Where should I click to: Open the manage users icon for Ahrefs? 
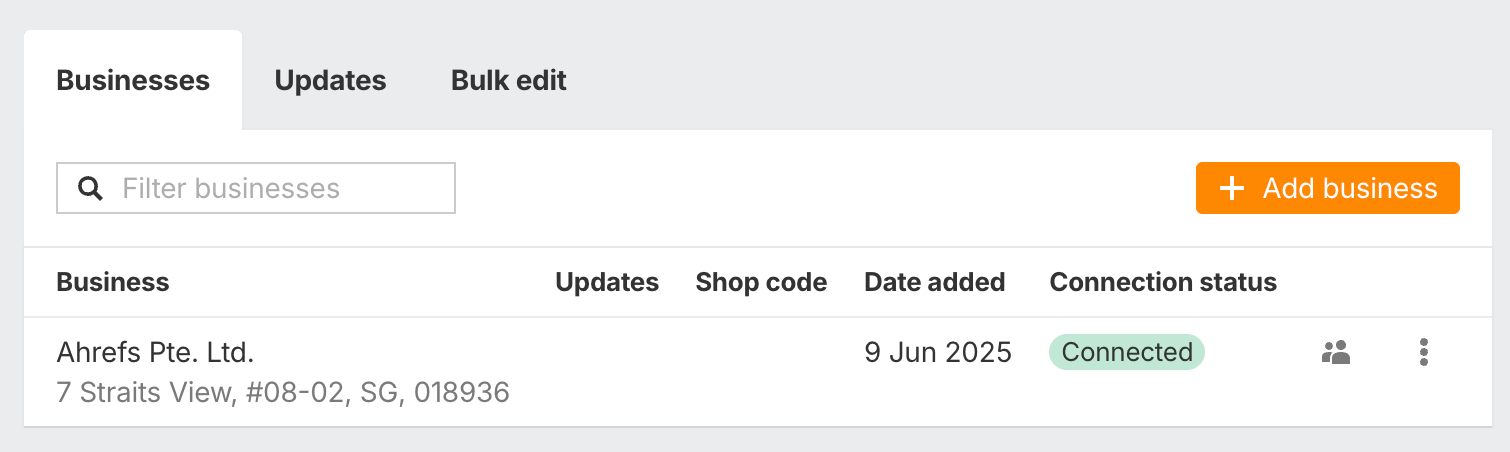click(x=1335, y=352)
